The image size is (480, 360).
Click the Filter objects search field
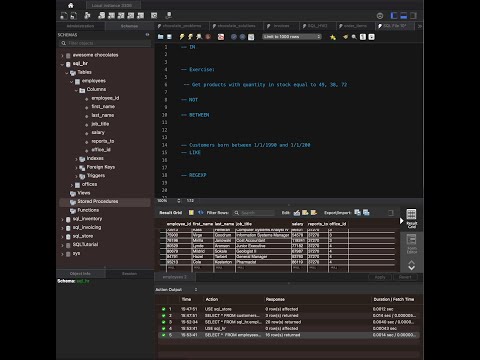[x=106, y=43]
